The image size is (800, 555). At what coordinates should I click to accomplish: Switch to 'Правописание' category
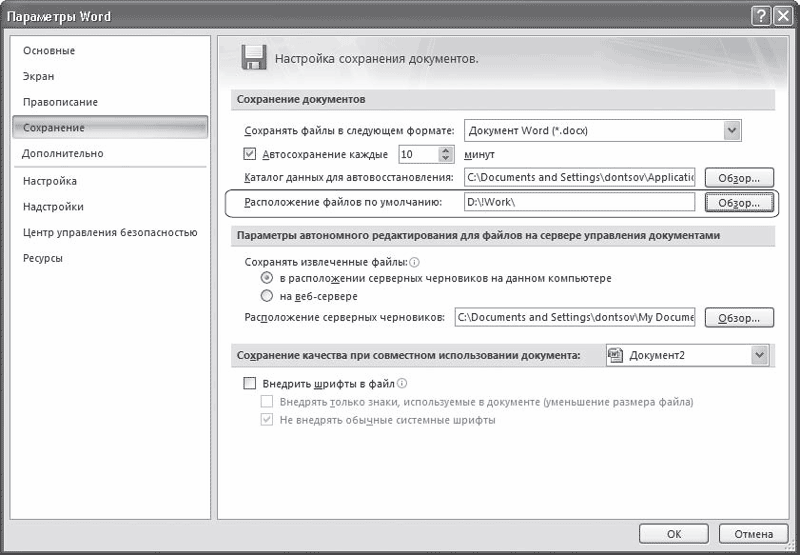click(60, 102)
